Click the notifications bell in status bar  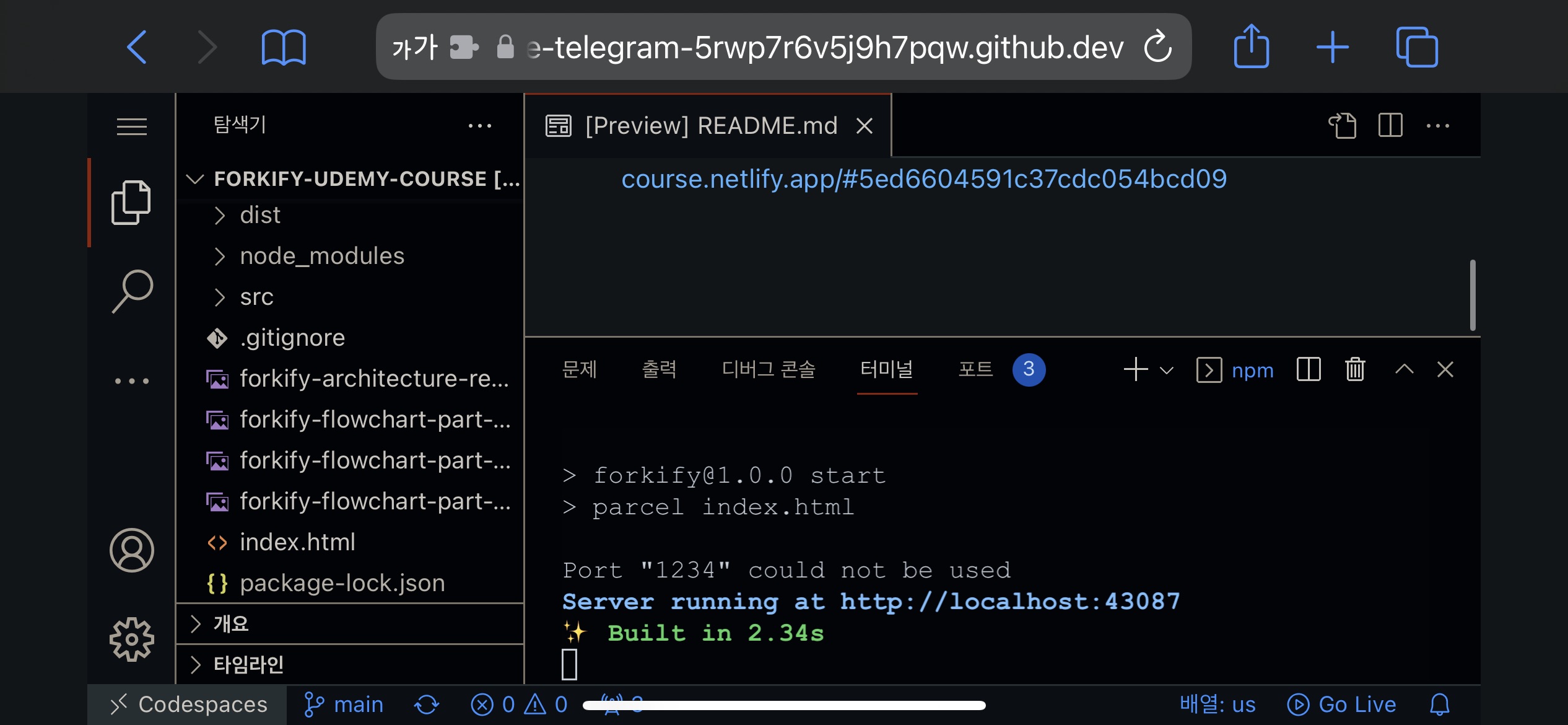coord(1440,705)
